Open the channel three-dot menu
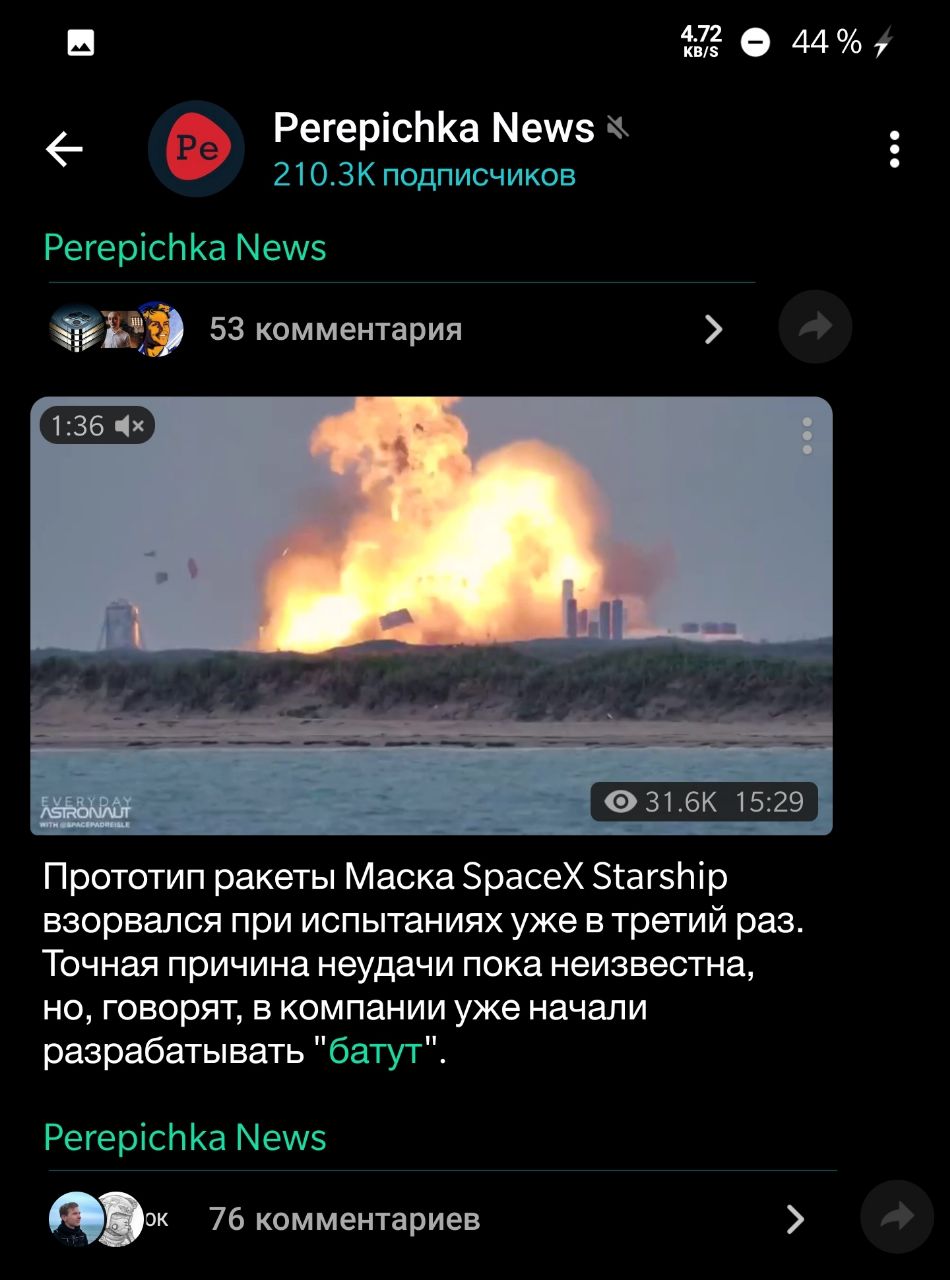Screen dimensions: 950x1280 coord(894,150)
